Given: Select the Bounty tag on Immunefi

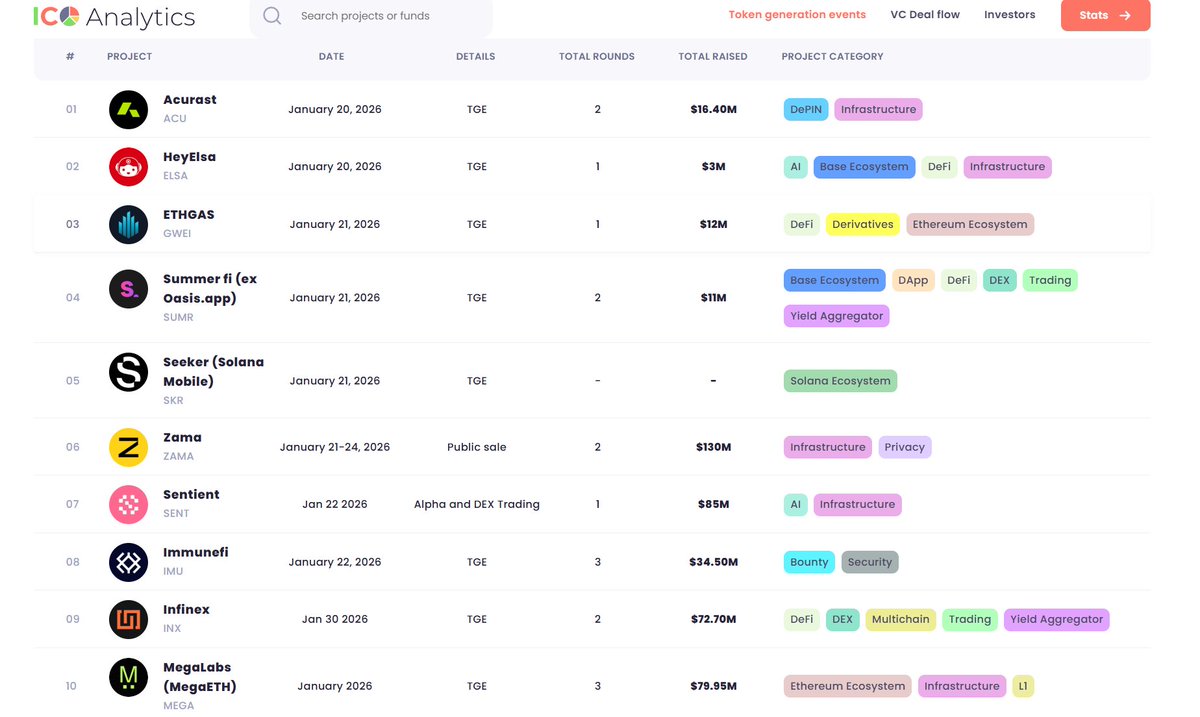Looking at the screenshot, I should [x=809, y=562].
